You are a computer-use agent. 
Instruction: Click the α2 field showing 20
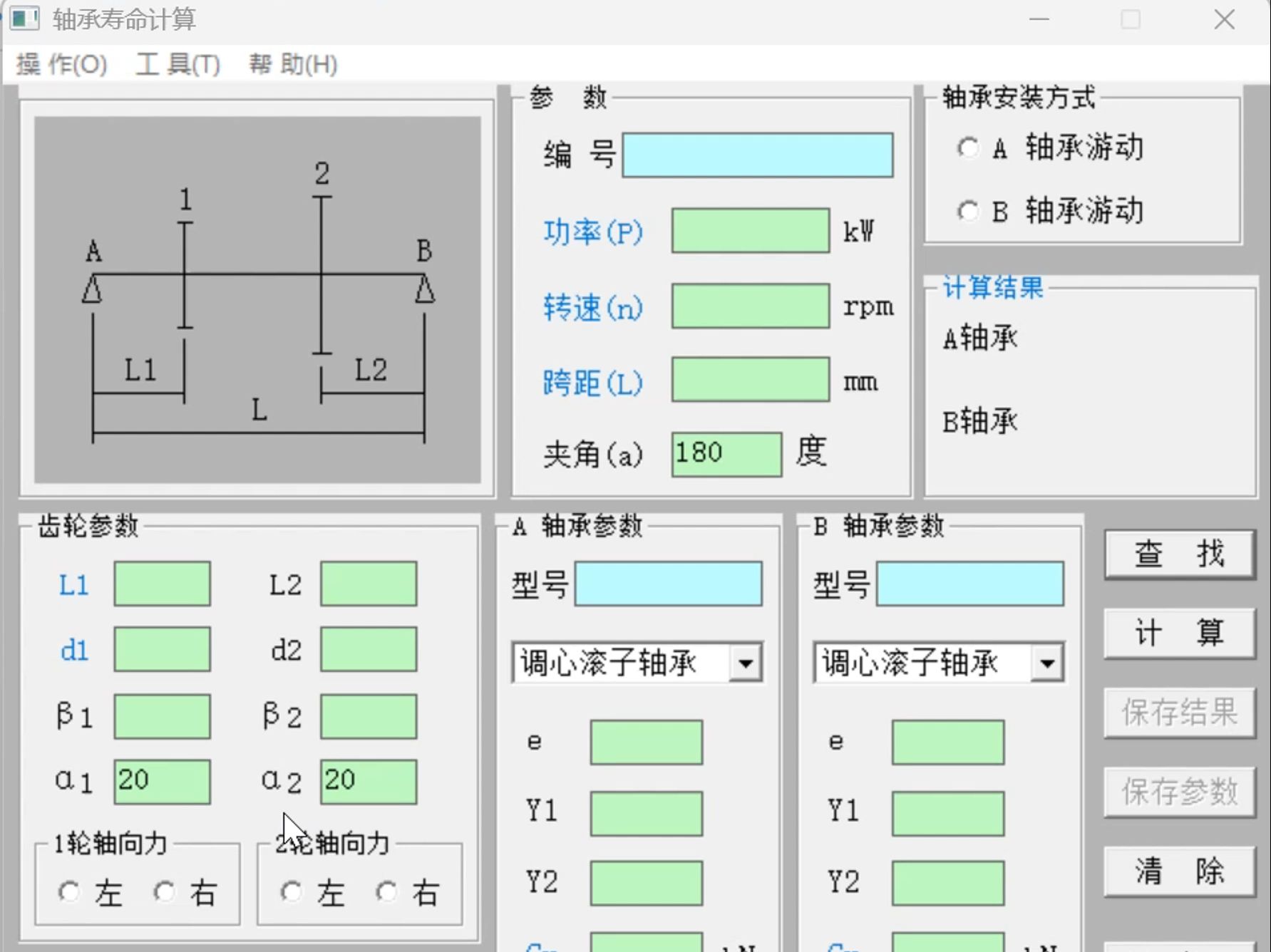[x=369, y=782]
